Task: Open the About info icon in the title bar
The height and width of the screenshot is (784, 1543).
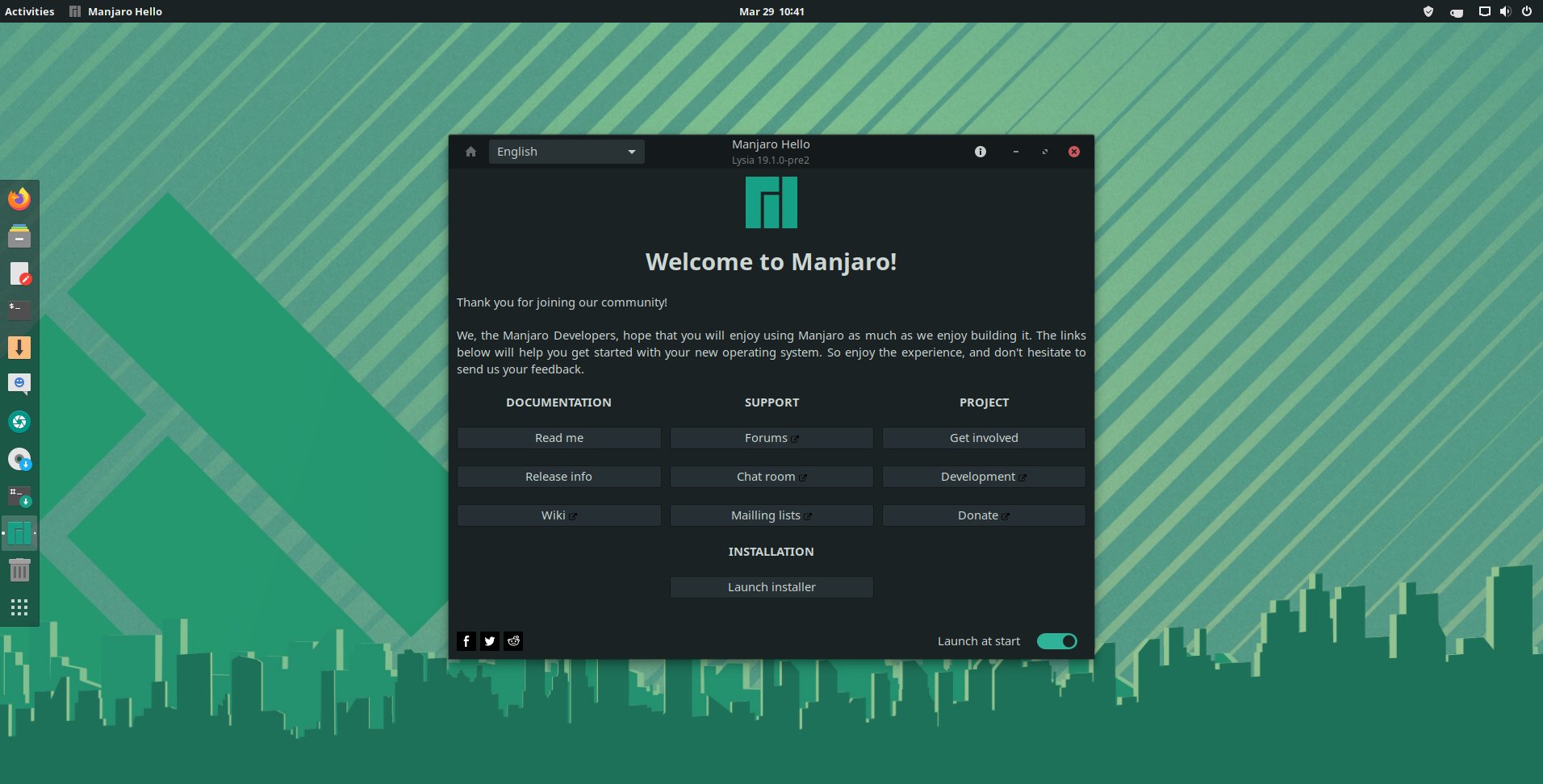Action: pyautogui.click(x=981, y=152)
